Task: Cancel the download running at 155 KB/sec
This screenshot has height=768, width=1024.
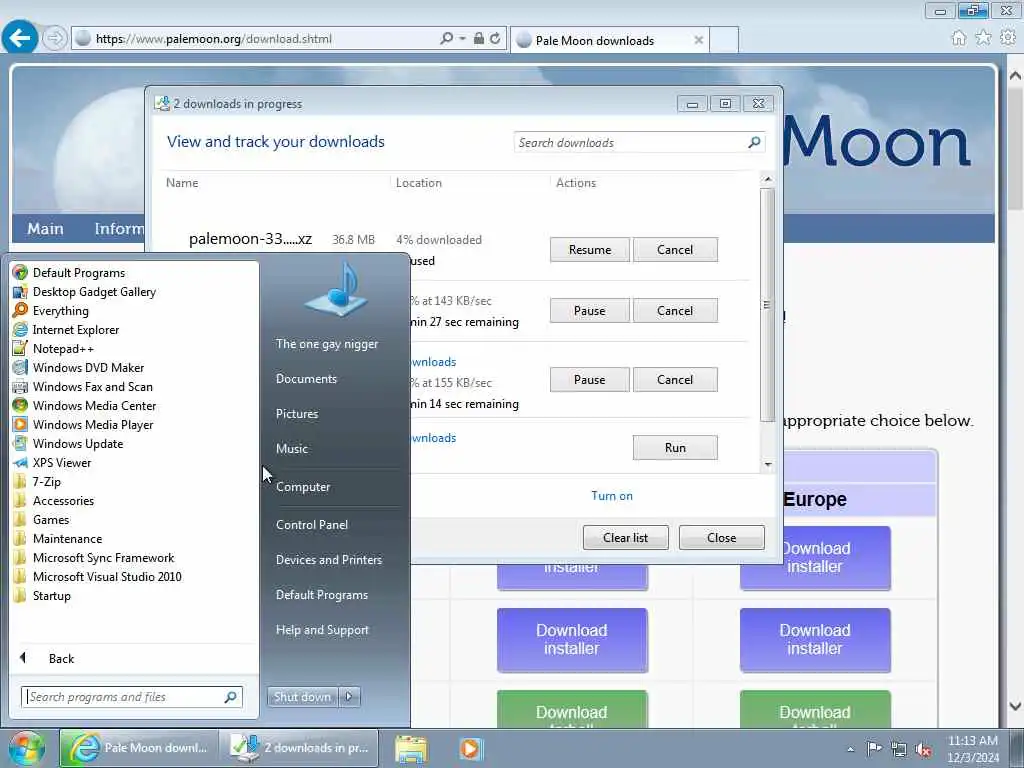Action: click(675, 379)
